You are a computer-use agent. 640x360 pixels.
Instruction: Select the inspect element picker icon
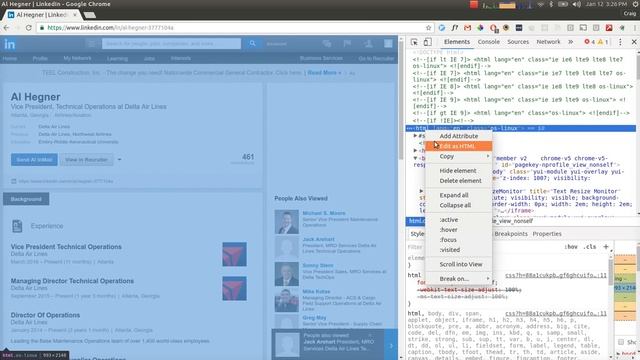click(414, 42)
